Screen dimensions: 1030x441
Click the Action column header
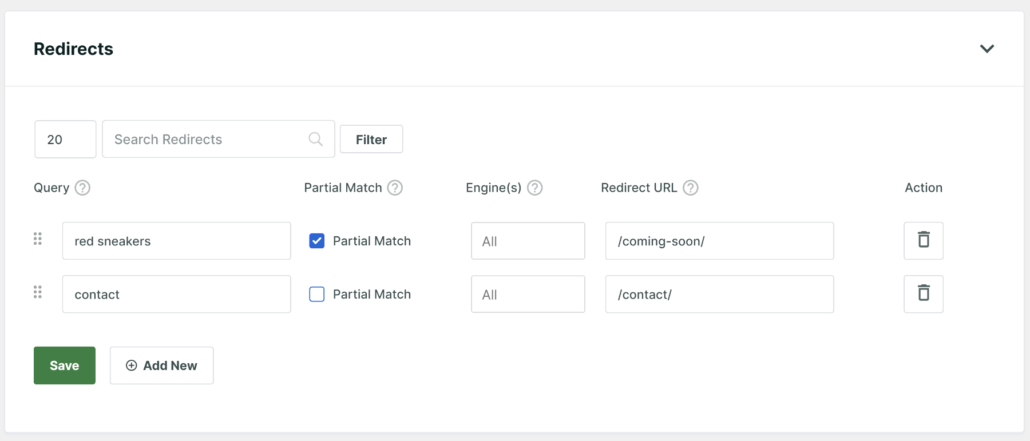(x=923, y=188)
